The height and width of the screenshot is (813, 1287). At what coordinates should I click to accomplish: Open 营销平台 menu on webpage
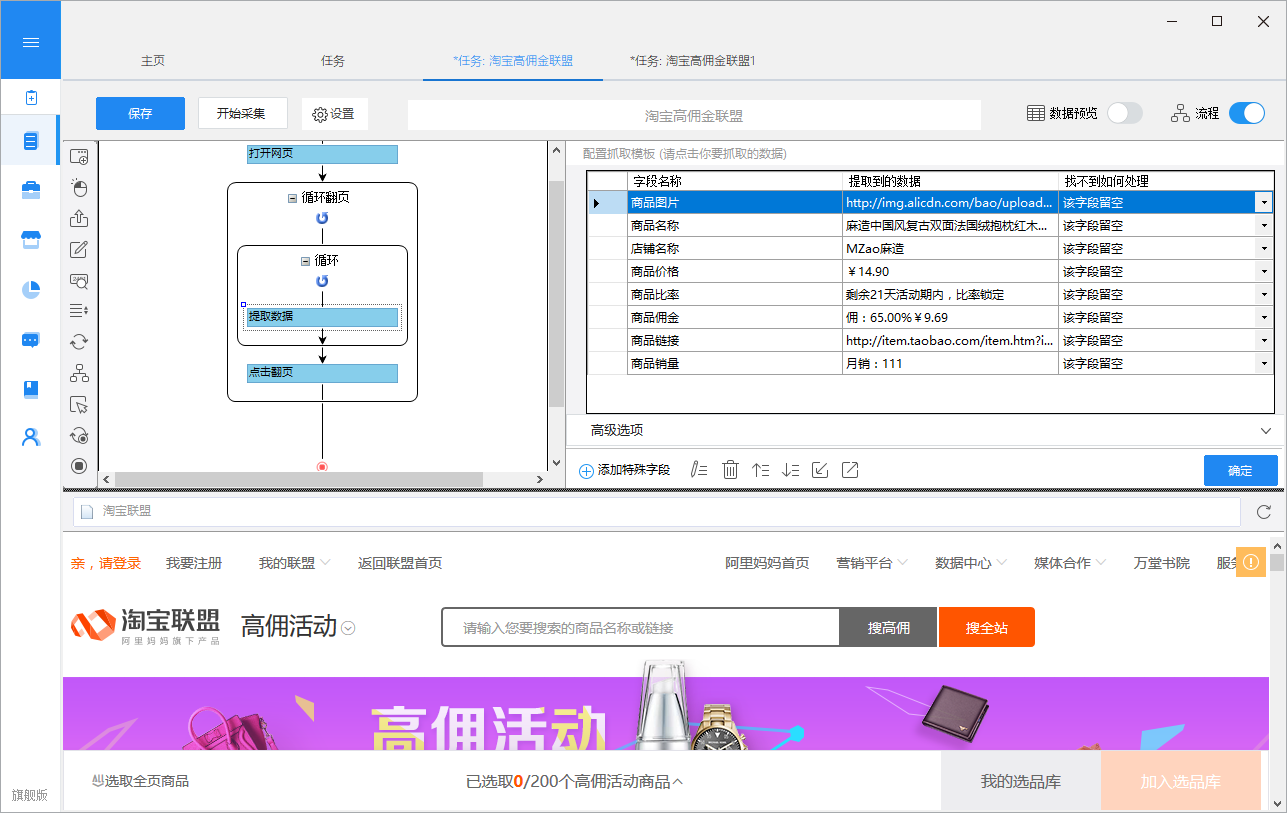pyautogui.click(x=872, y=563)
